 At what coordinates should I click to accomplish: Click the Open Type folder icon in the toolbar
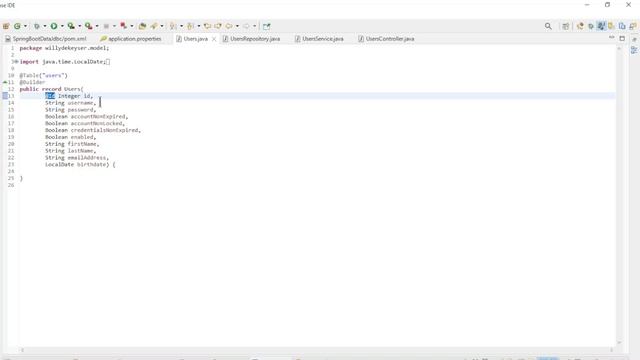[142, 26]
